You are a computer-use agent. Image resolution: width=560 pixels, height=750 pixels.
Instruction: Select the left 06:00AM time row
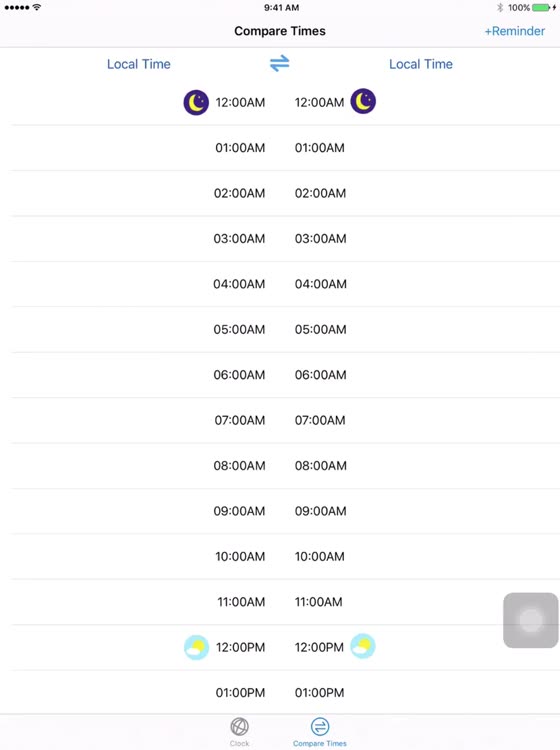coord(239,375)
